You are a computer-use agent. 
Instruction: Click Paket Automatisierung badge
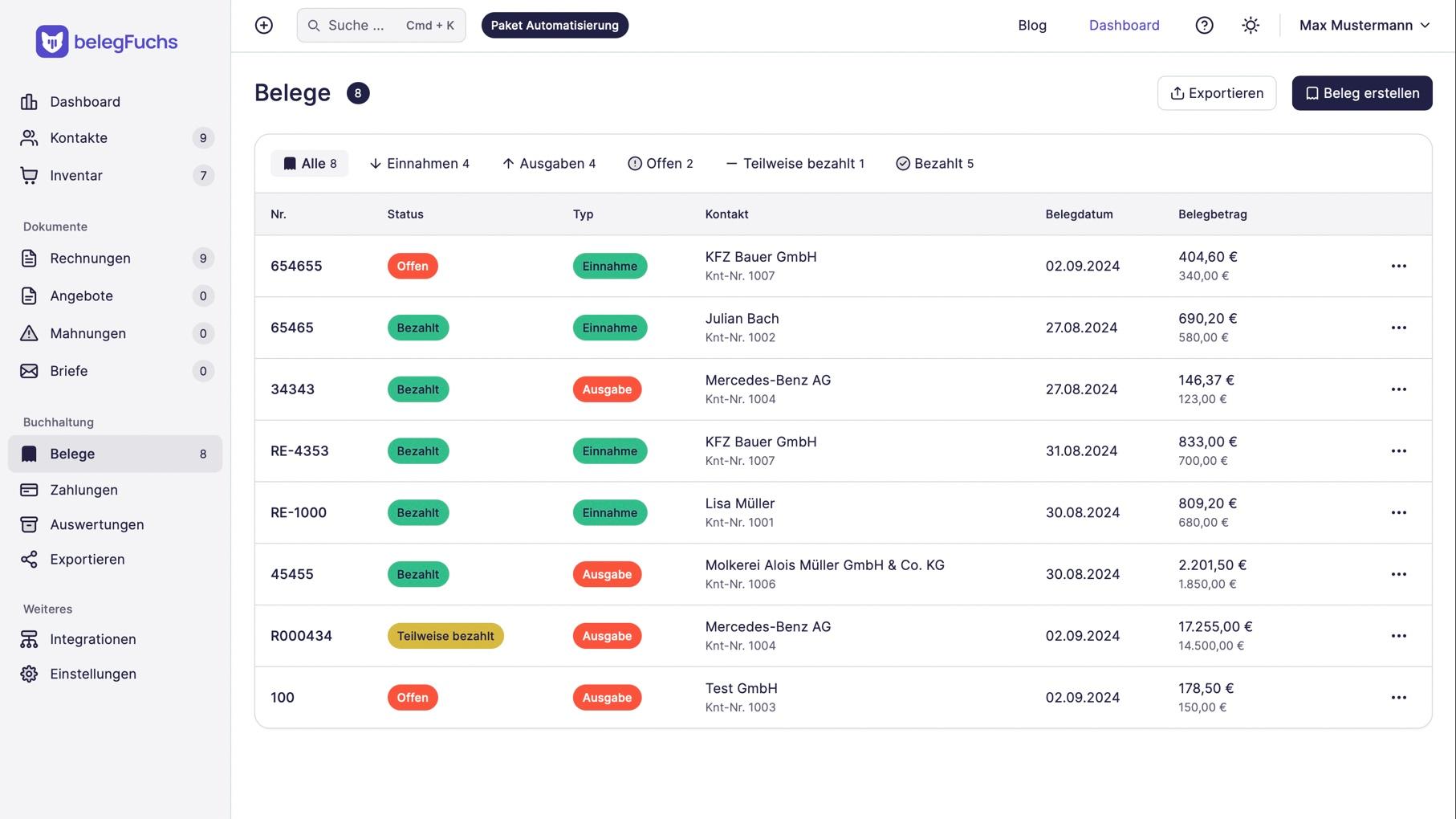[x=555, y=26]
